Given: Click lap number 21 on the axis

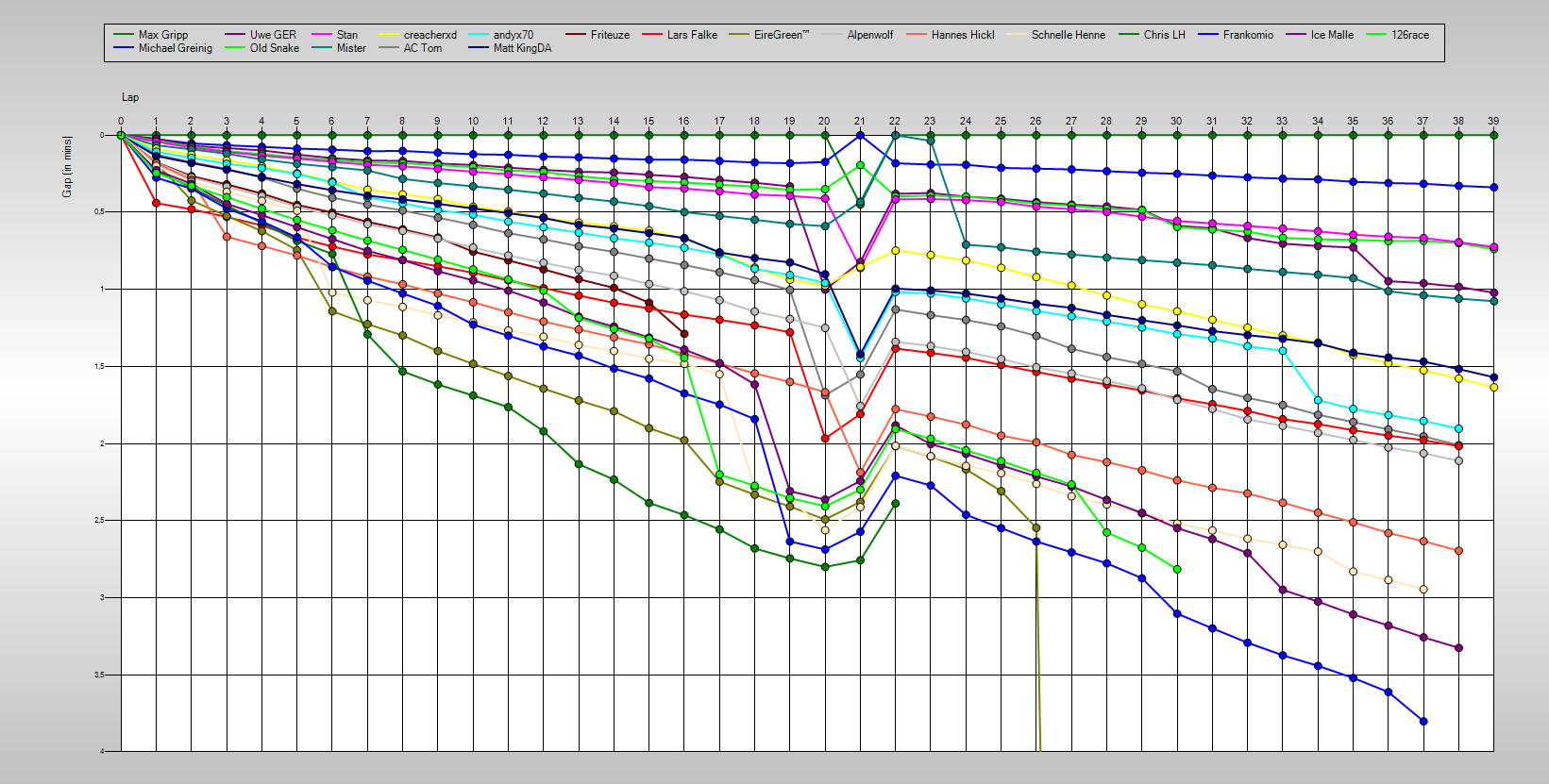Looking at the screenshot, I should tap(860, 121).
